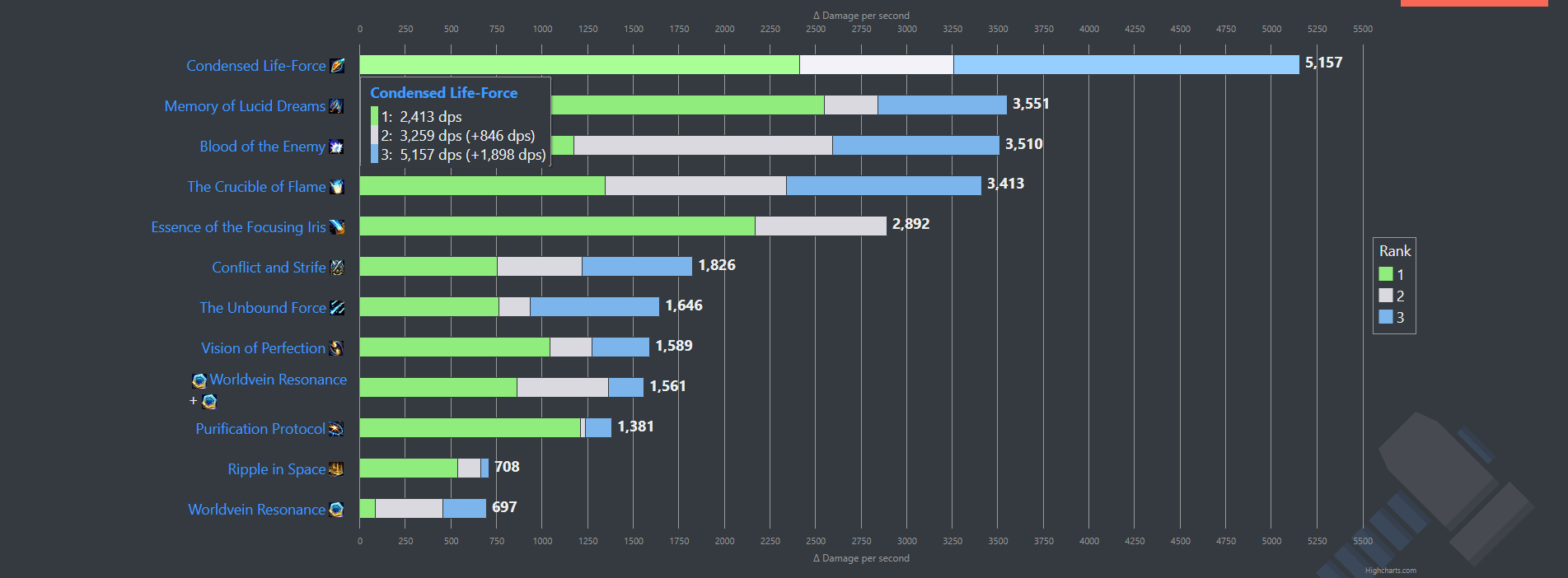Click the Essence of the Focusing Iris icon

click(337, 227)
